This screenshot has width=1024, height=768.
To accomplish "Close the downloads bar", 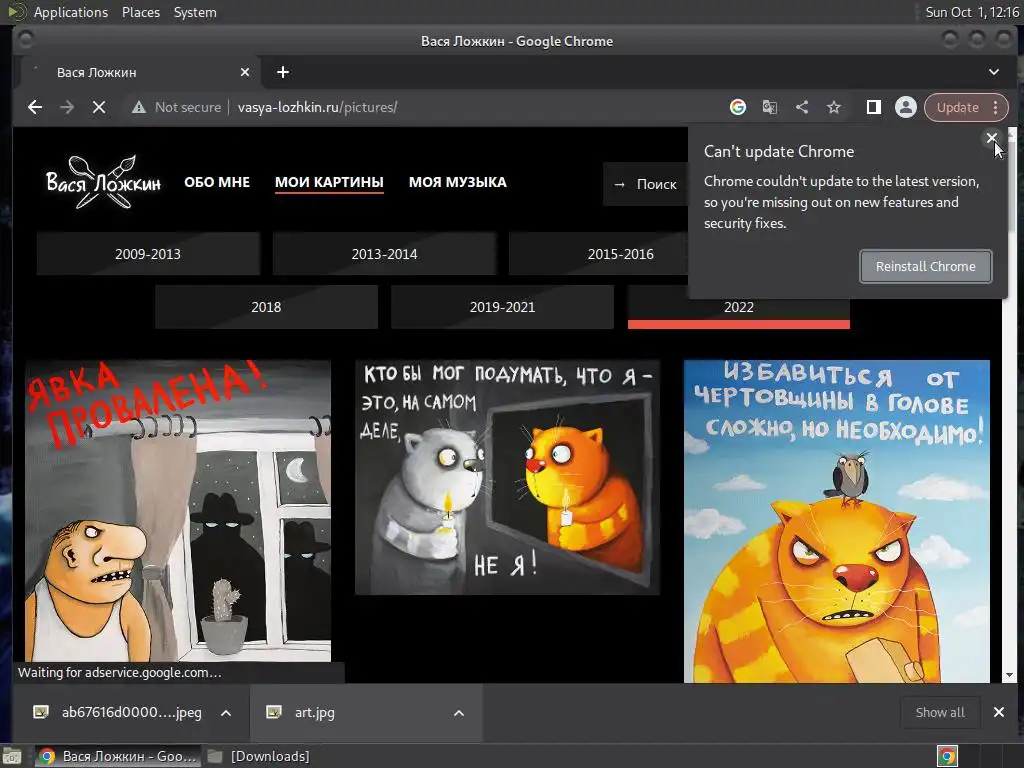I will click(x=999, y=712).
